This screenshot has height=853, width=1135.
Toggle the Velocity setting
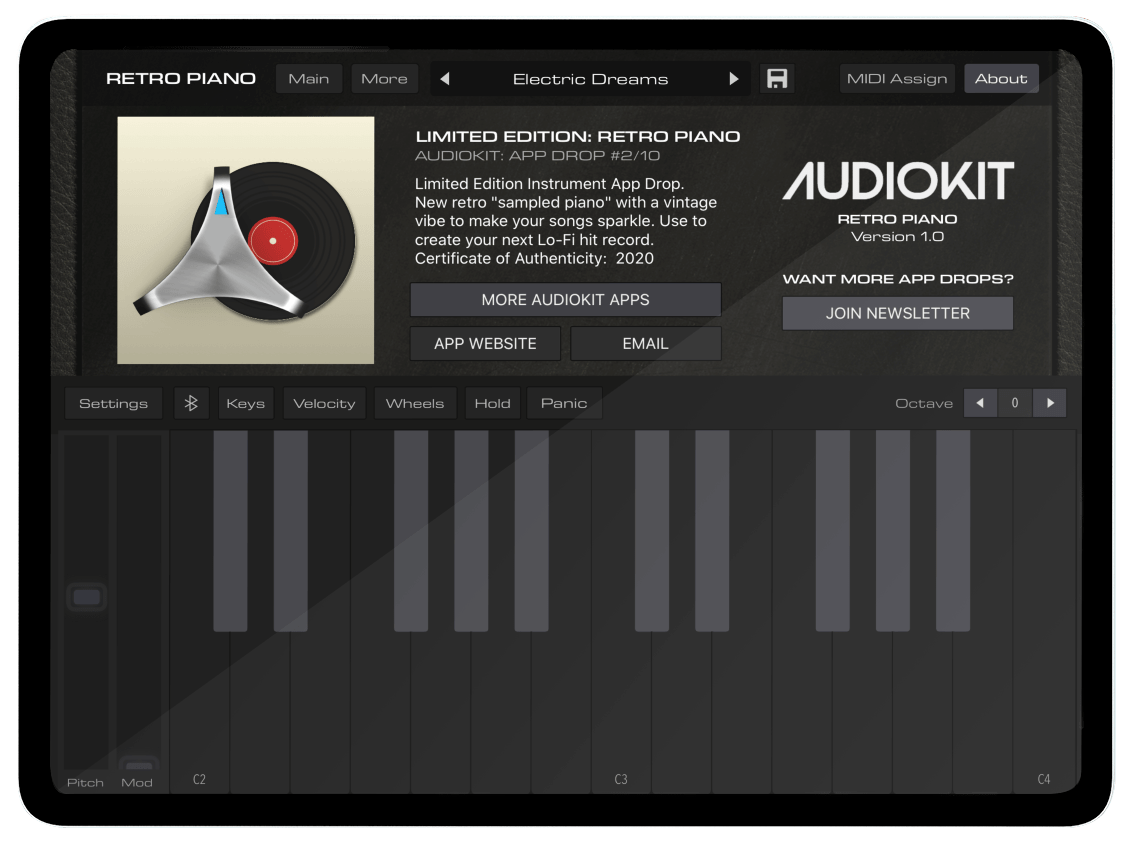click(324, 402)
